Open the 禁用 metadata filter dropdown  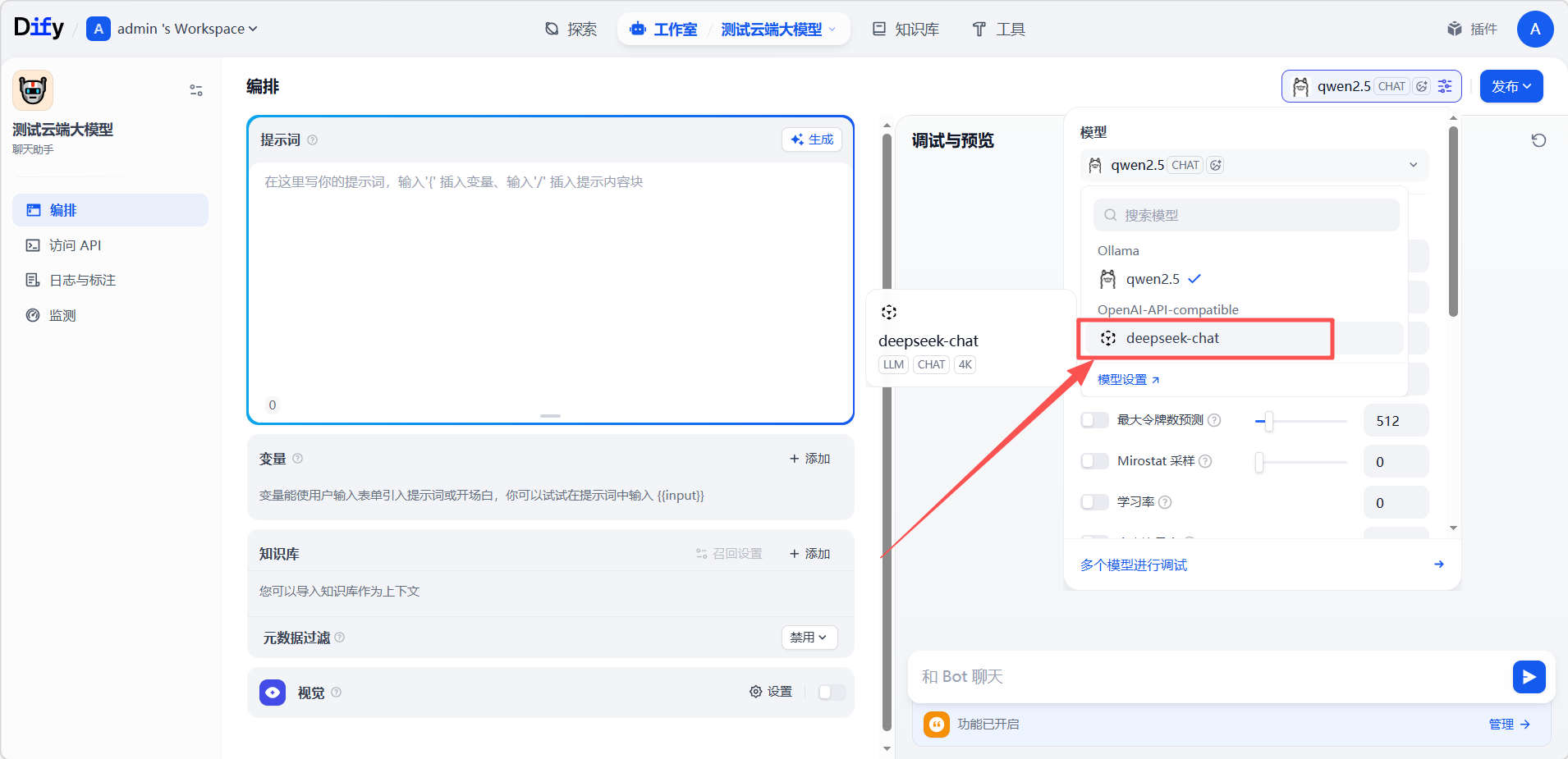pyautogui.click(x=809, y=638)
